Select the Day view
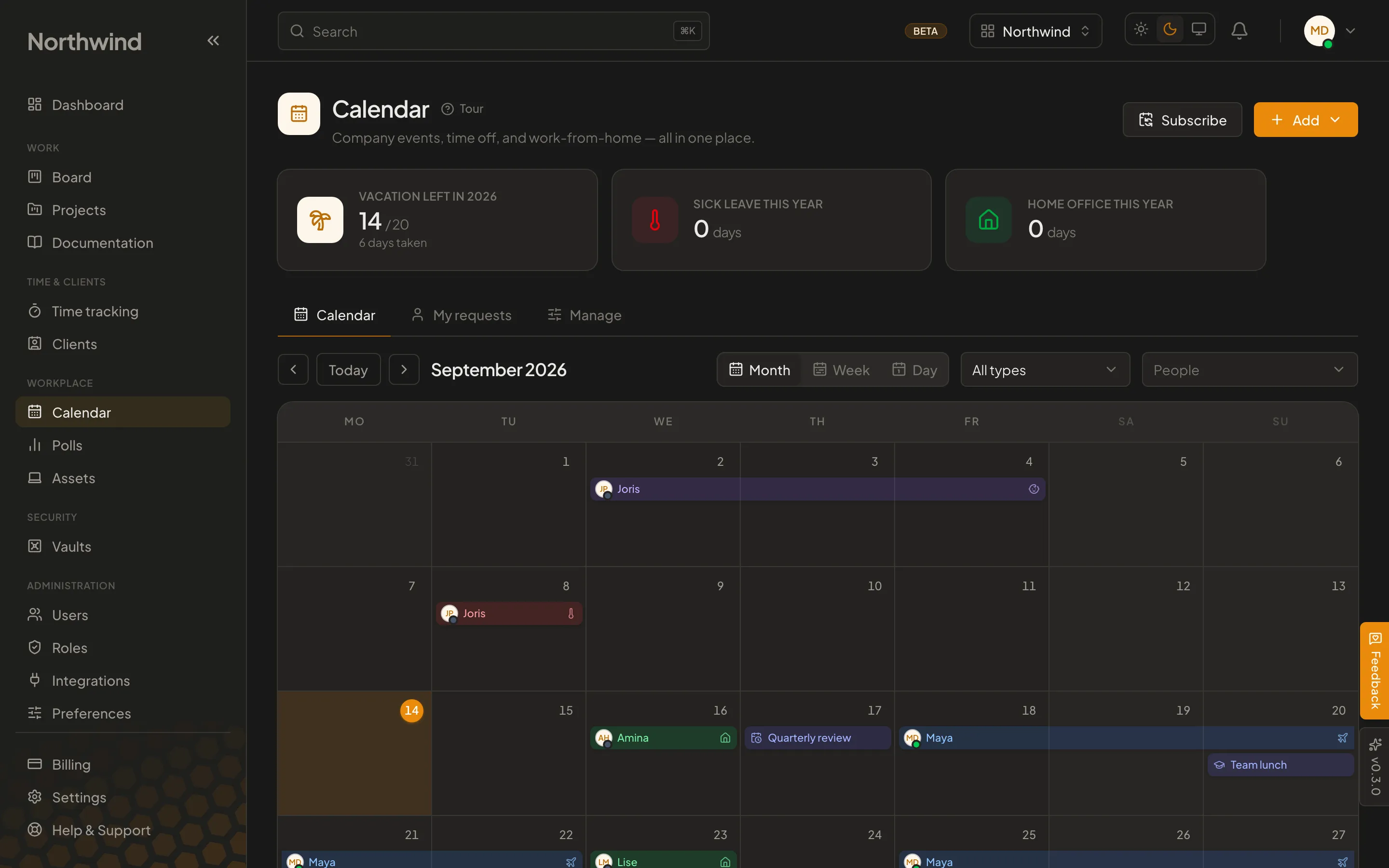Screen dimensions: 1389x868 [x=914, y=370]
